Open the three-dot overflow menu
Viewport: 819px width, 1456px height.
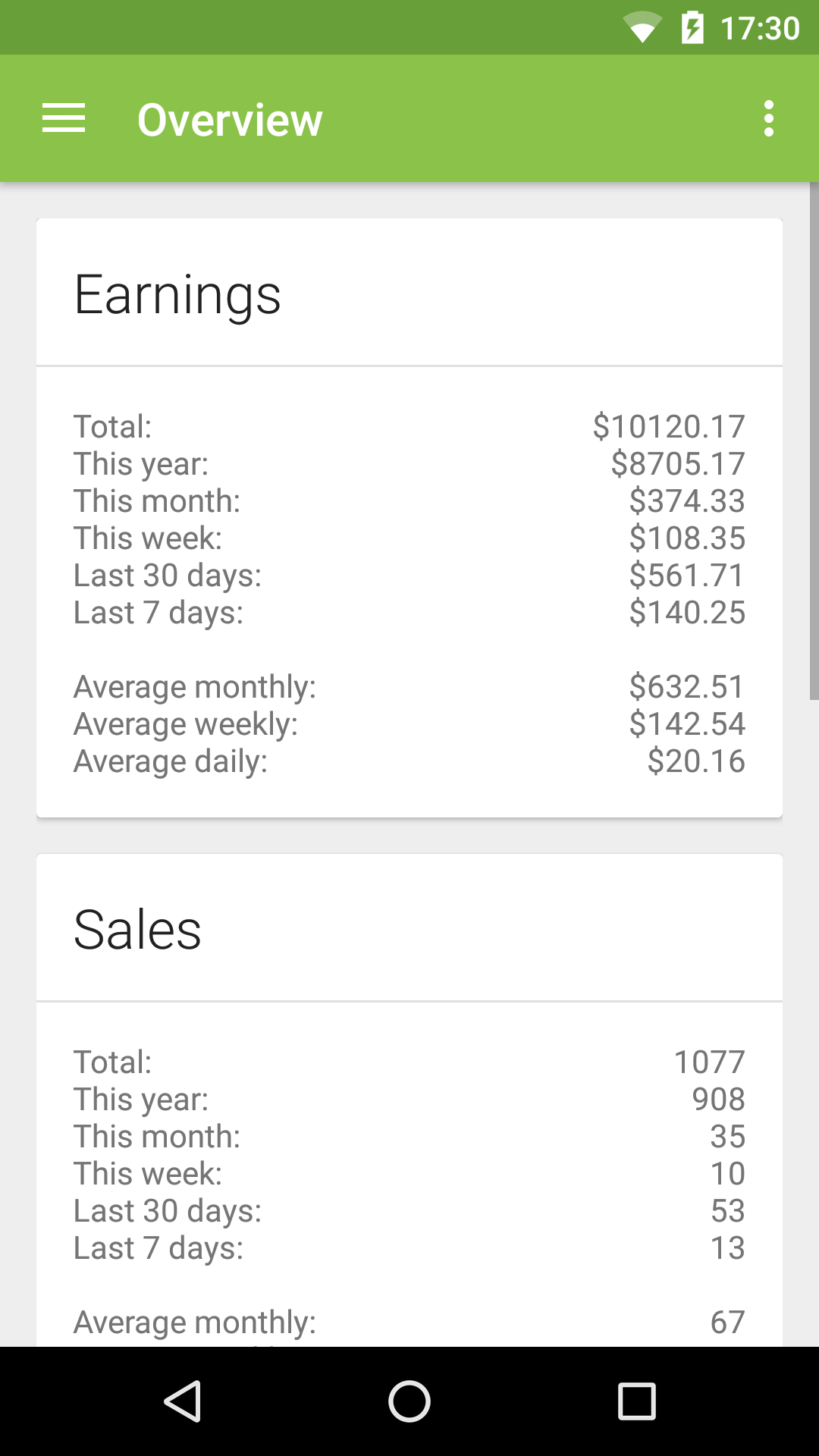[769, 118]
